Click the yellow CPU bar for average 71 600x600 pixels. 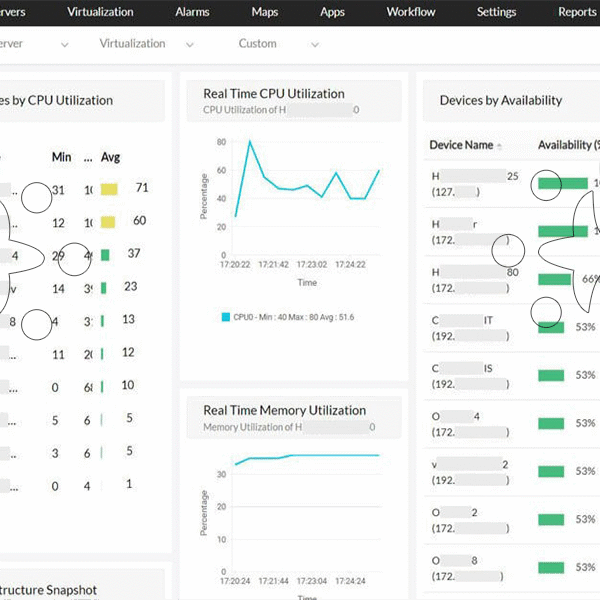(x=109, y=188)
